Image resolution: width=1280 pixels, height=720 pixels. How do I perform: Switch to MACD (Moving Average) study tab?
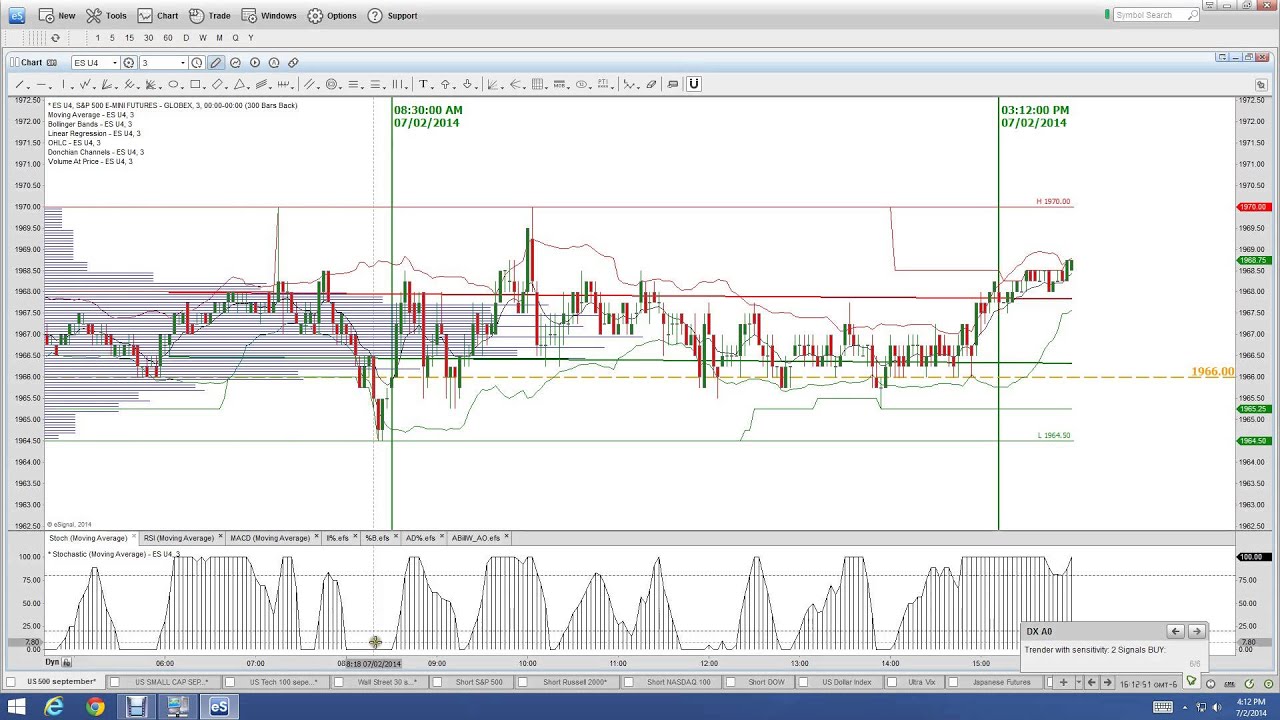[270, 538]
